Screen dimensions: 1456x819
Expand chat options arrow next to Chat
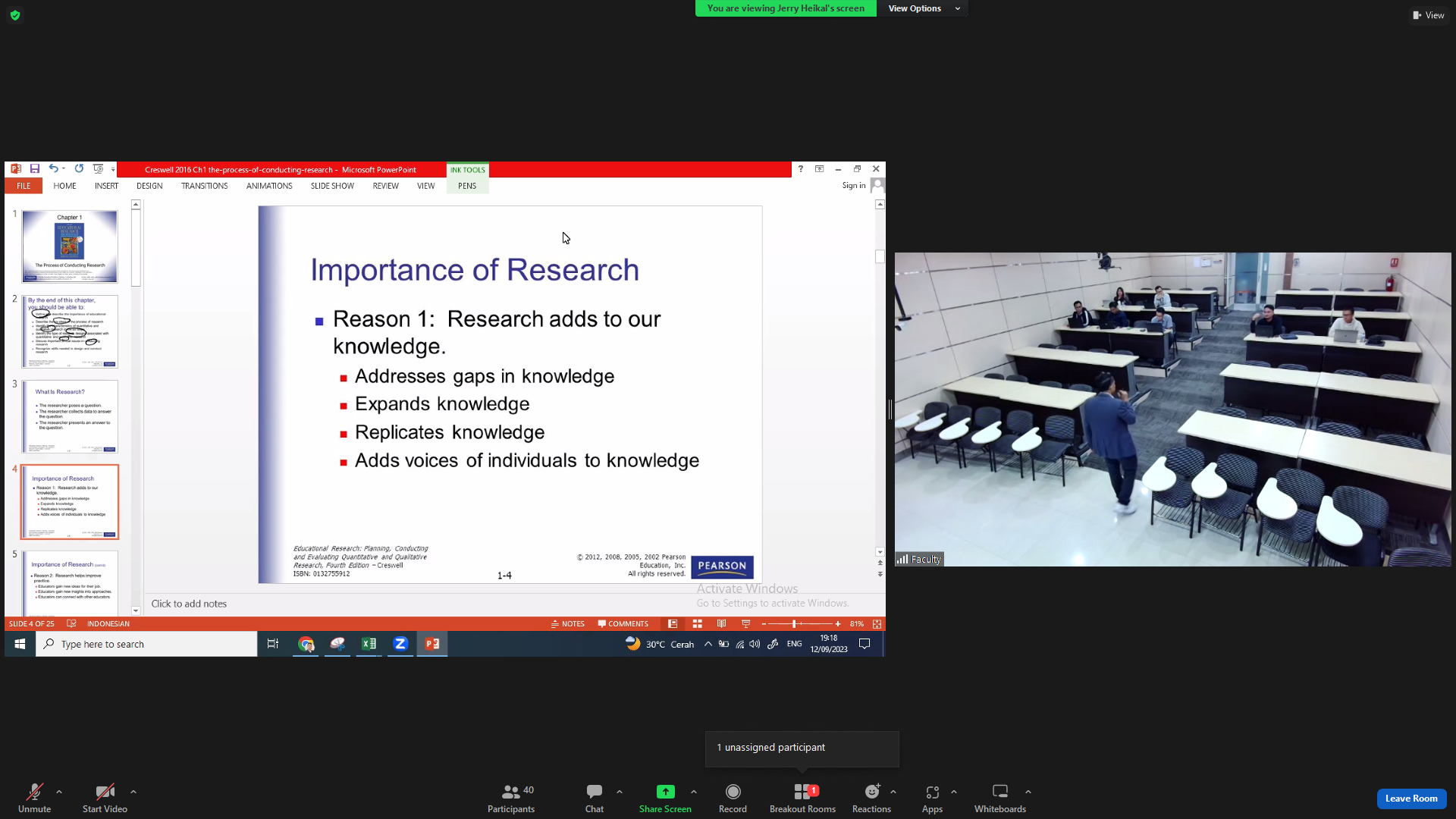pyautogui.click(x=620, y=792)
